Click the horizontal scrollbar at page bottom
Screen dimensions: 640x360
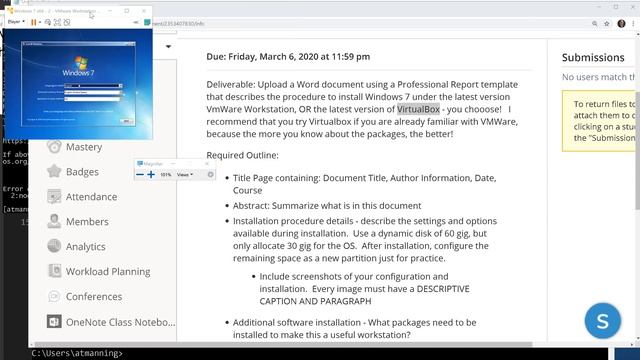click(x=284, y=344)
